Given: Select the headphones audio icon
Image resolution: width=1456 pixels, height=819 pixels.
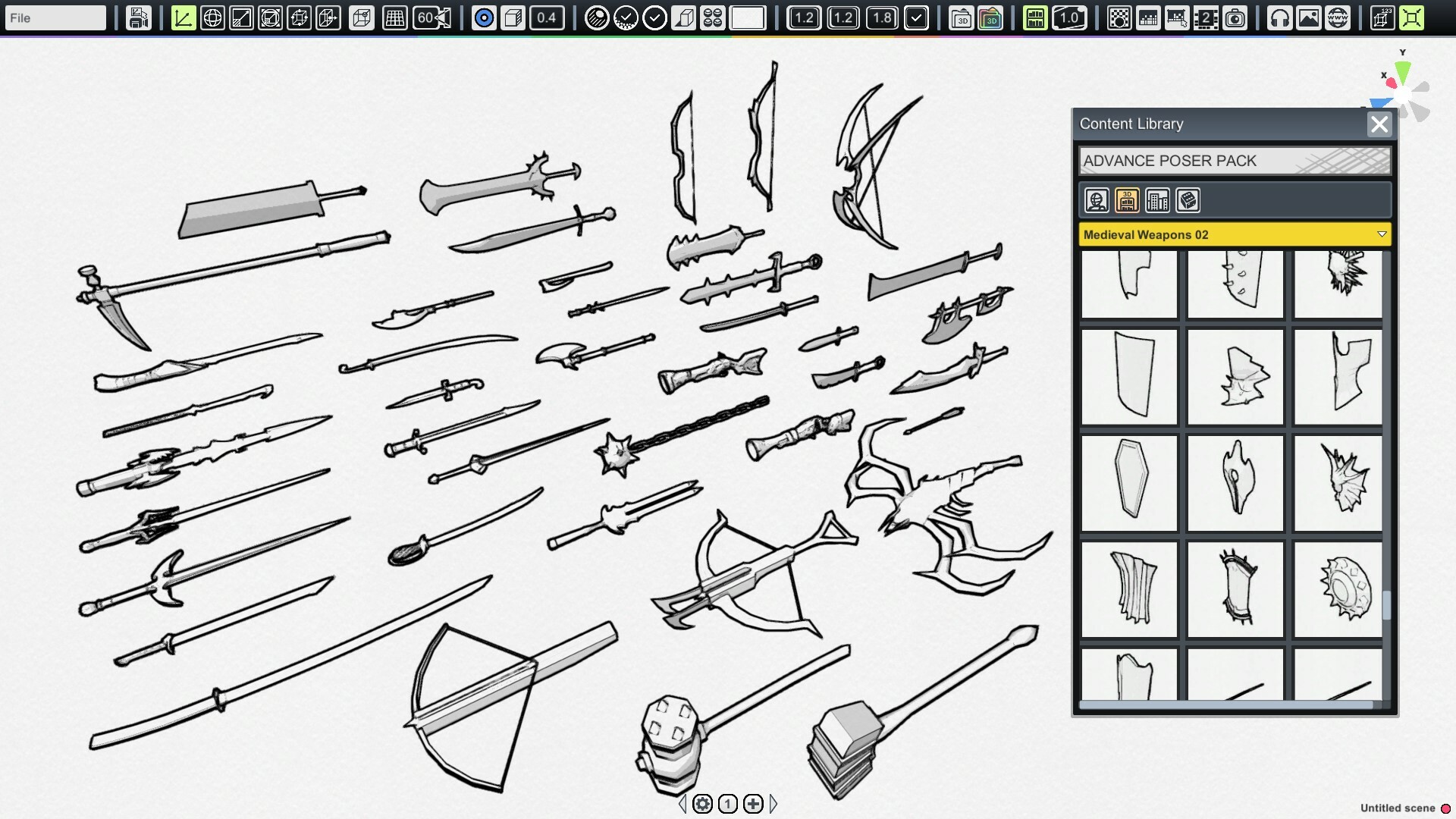Looking at the screenshot, I should coord(1282,17).
